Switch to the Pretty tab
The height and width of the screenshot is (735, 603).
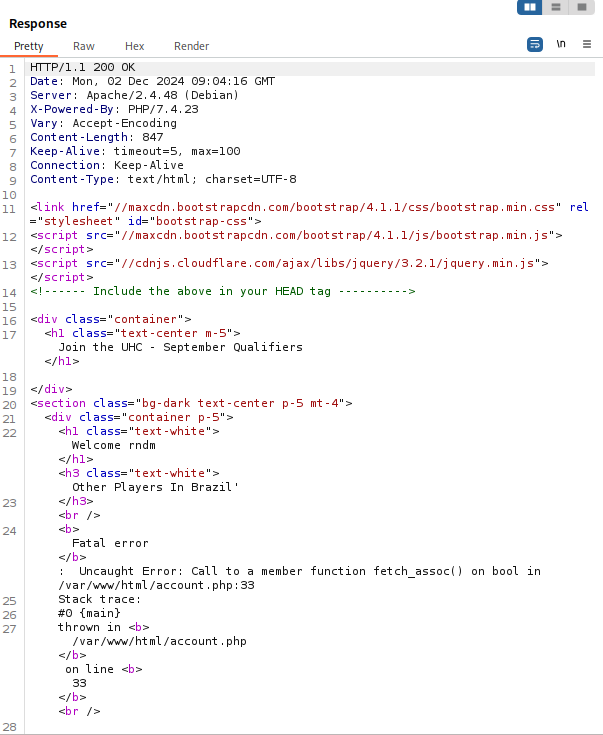tap(29, 46)
